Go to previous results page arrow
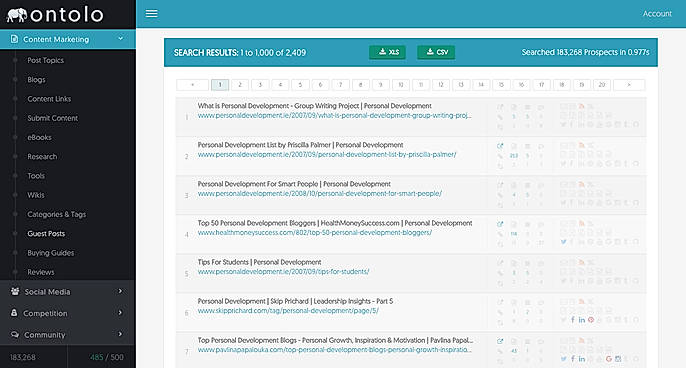Screen dimensions: 686x368 pyautogui.click(x=192, y=85)
